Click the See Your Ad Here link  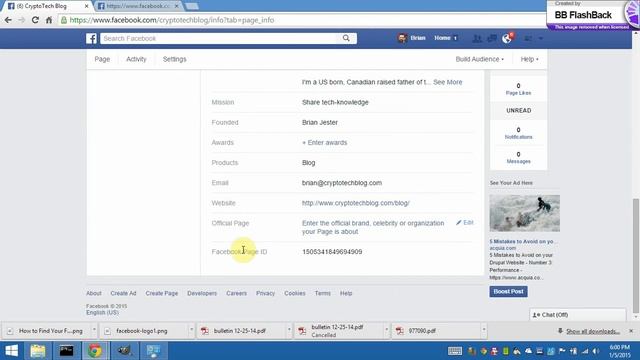click(511, 183)
